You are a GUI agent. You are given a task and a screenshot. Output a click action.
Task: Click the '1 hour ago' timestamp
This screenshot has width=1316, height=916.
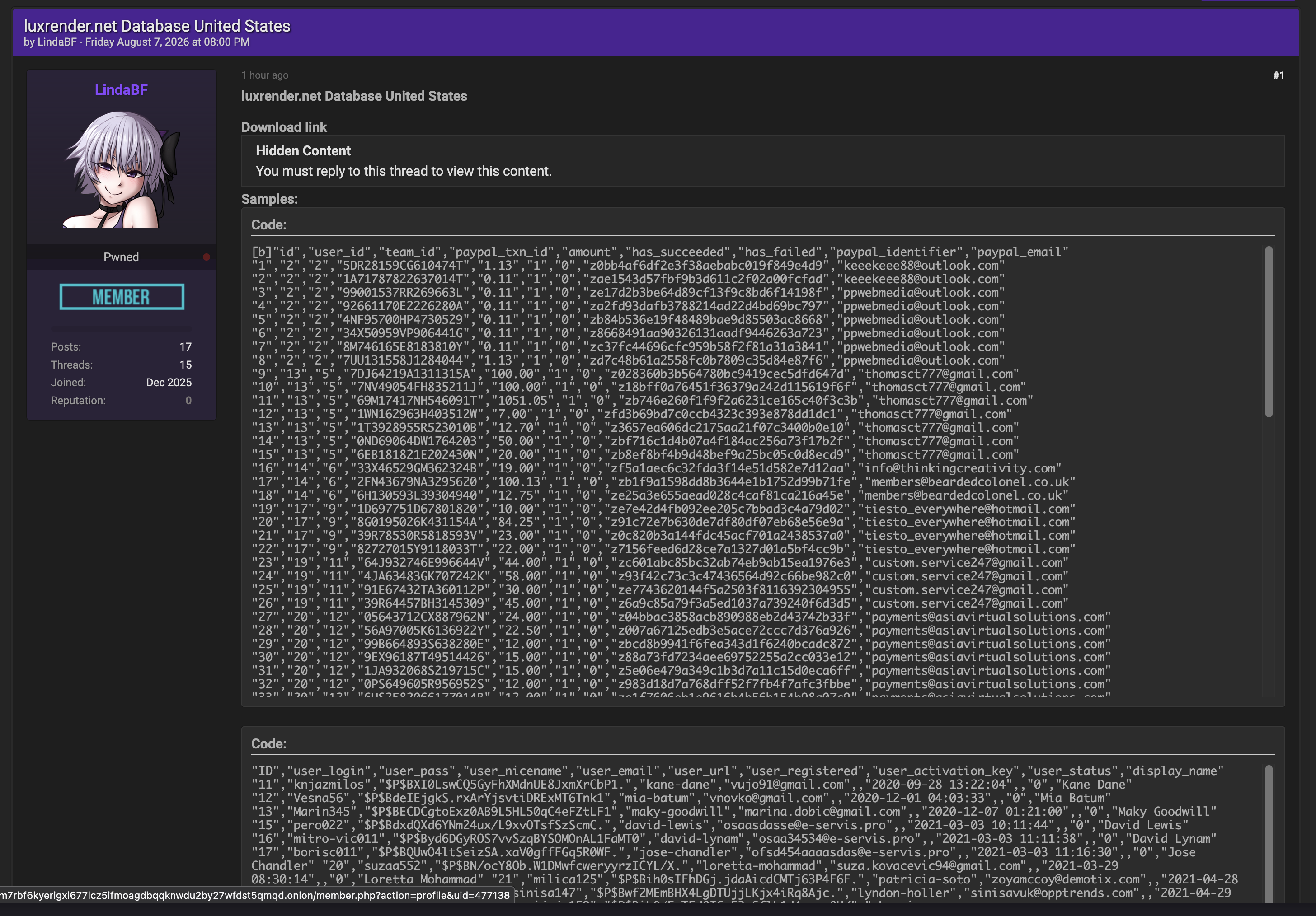point(265,75)
